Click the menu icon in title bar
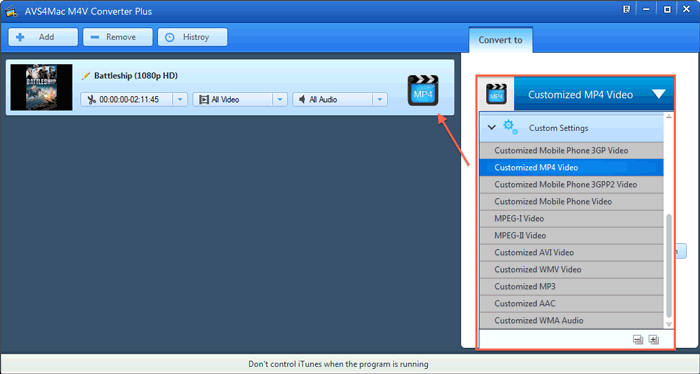 pos(627,9)
